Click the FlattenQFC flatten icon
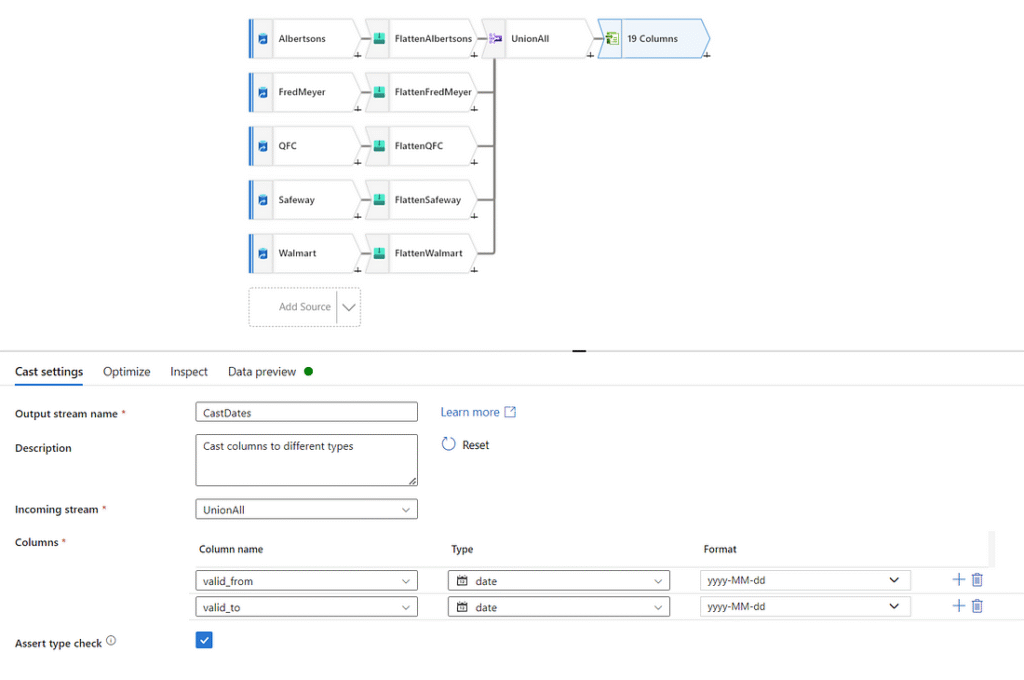 coord(379,146)
